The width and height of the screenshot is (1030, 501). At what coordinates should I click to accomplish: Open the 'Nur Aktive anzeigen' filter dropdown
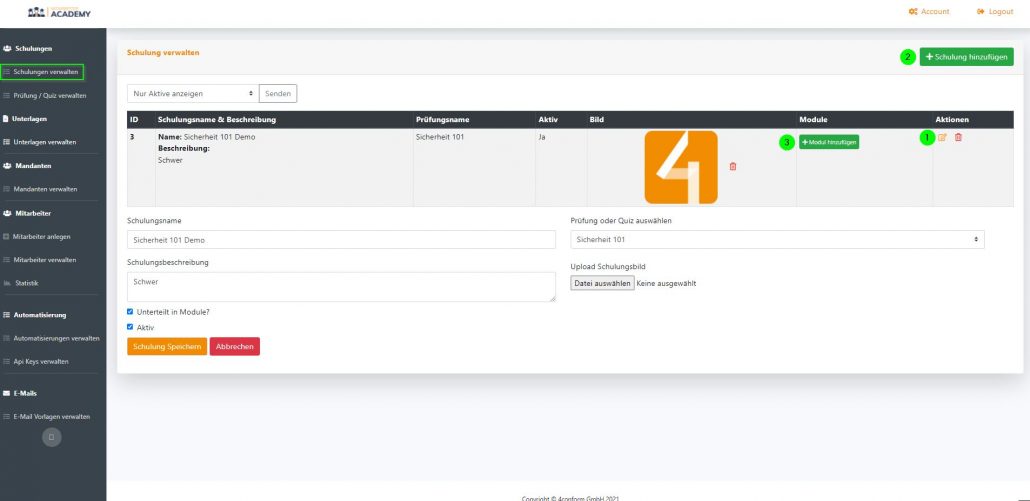(192, 93)
